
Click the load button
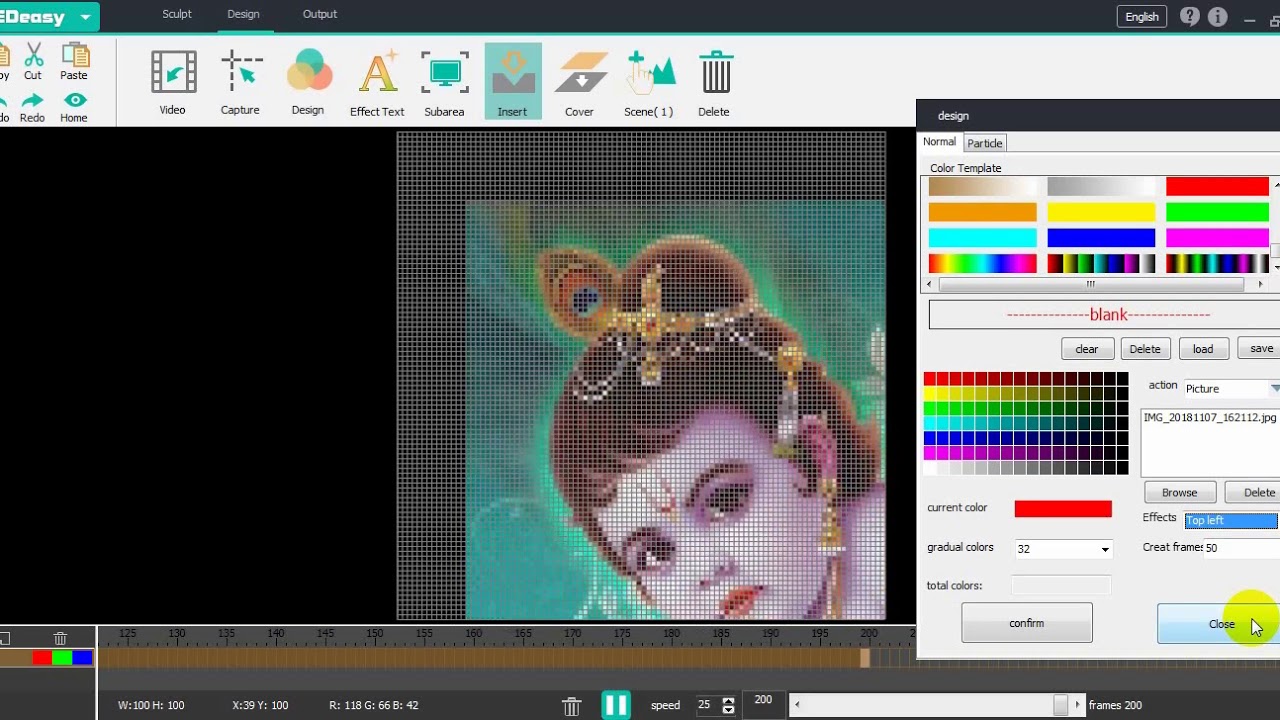point(1203,349)
